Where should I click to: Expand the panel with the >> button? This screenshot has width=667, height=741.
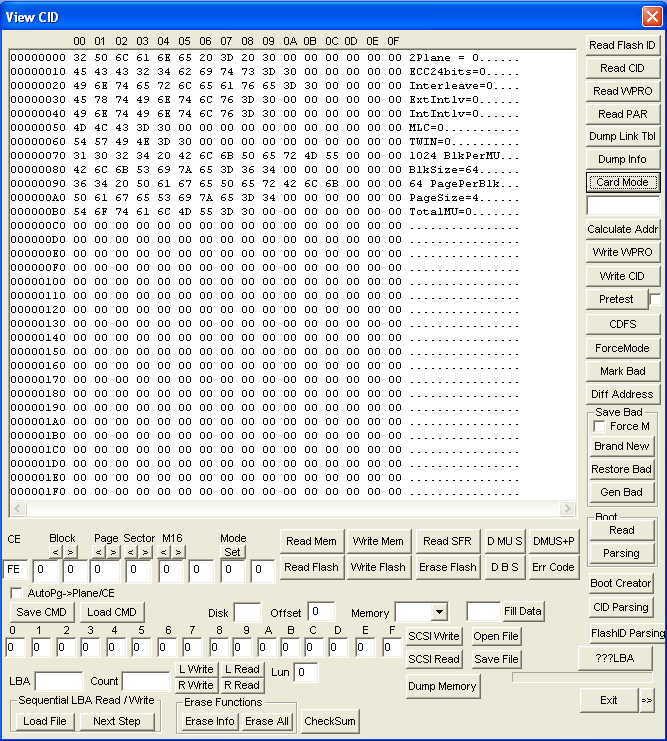(x=647, y=700)
